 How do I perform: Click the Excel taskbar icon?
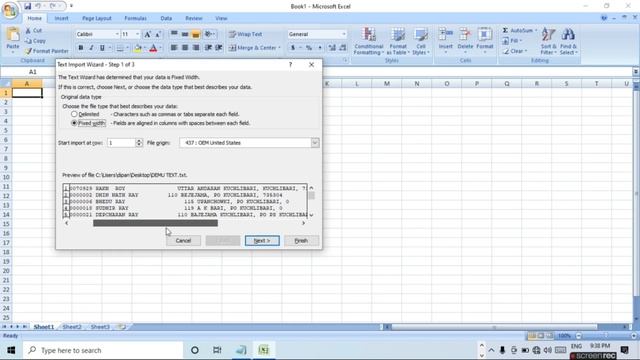[264, 350]
